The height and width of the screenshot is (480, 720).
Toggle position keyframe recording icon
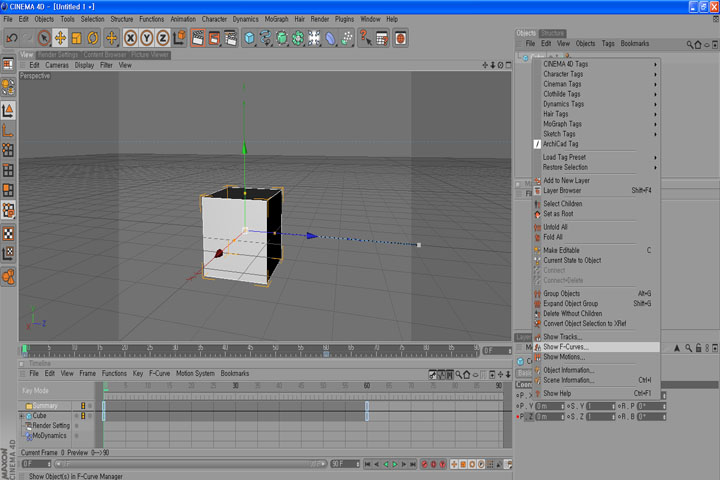(454, 464)
